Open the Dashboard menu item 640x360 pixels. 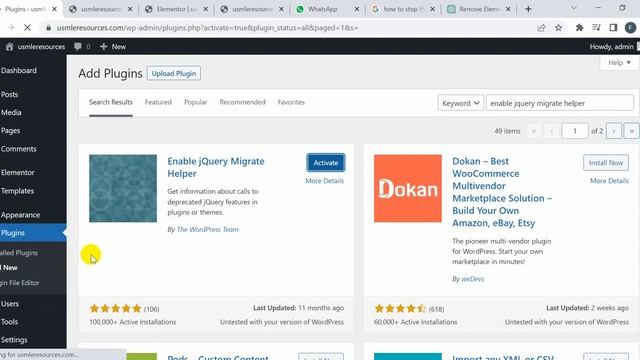click(19, 71)
